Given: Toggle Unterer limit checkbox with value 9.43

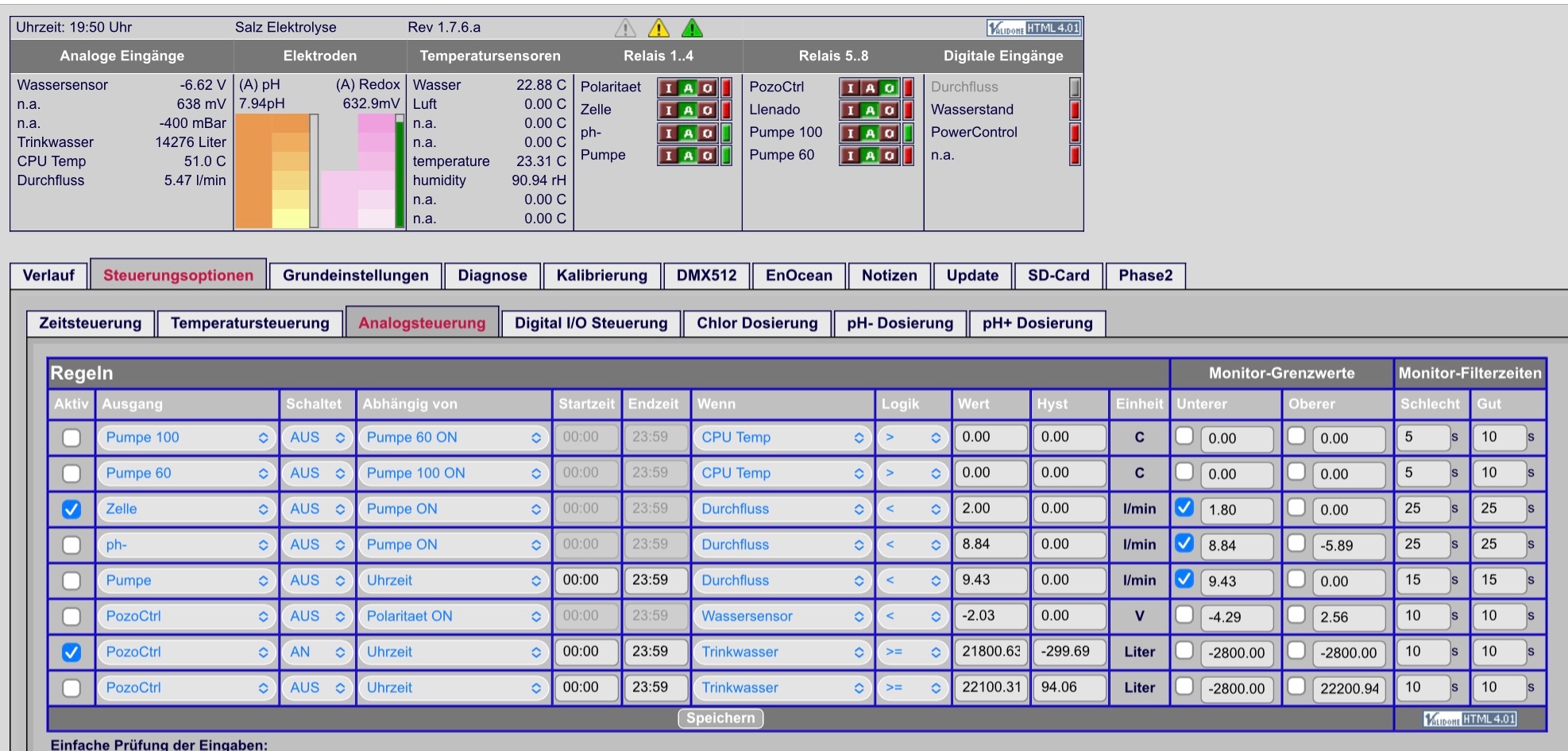Looking at the screenshot, I should [x=1184, y=579].
